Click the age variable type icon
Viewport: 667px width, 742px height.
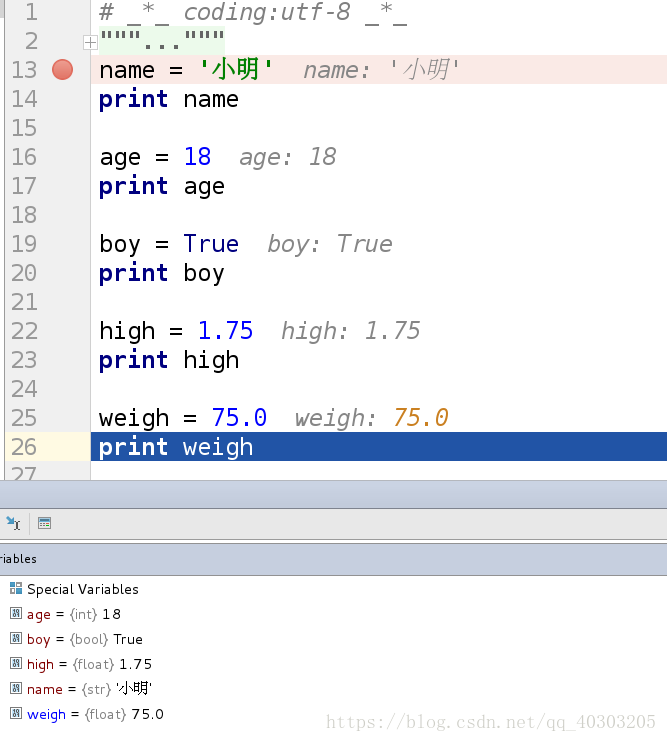click(16, 614)
